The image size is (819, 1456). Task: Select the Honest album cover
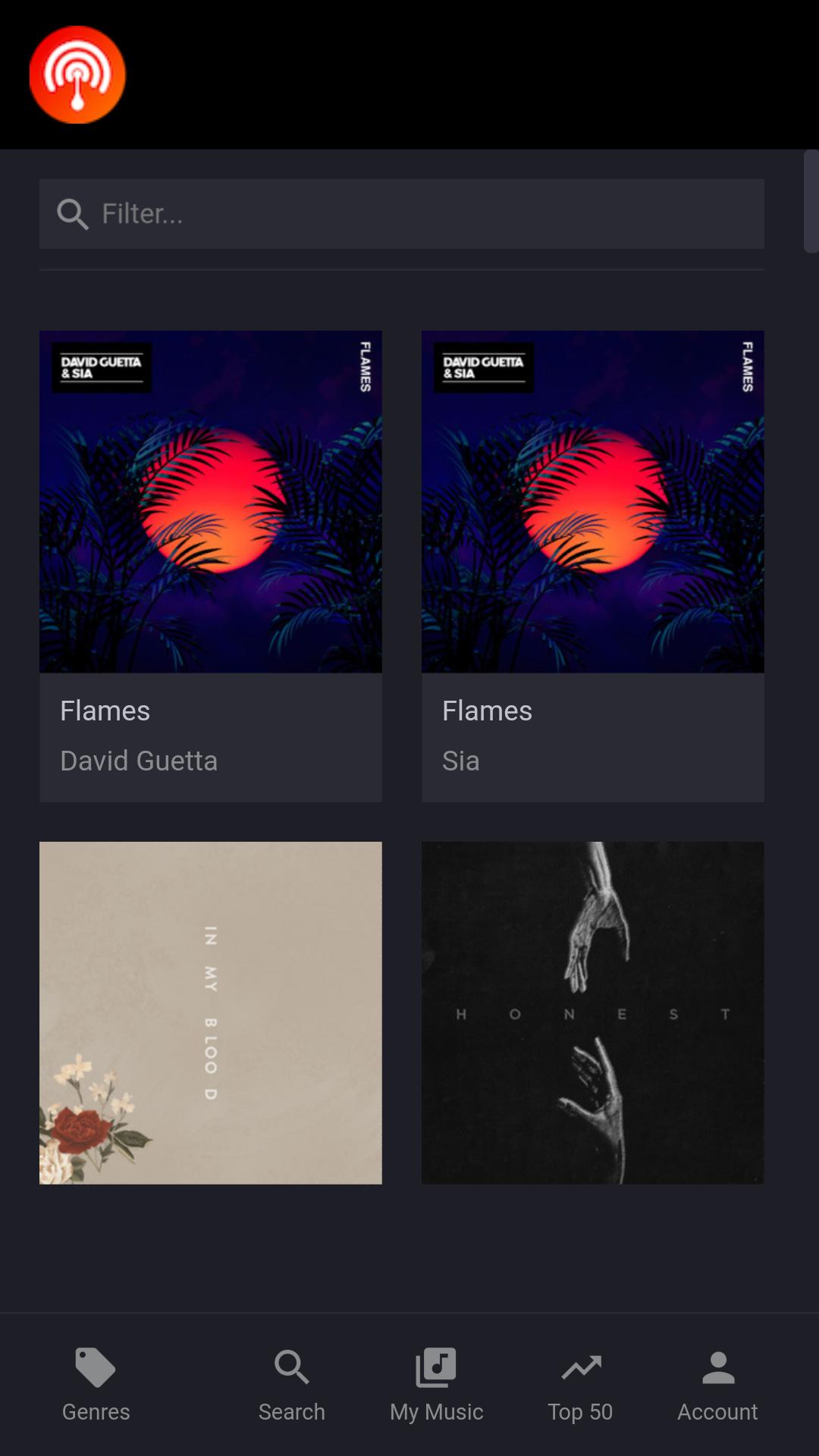pos(593,1012)
